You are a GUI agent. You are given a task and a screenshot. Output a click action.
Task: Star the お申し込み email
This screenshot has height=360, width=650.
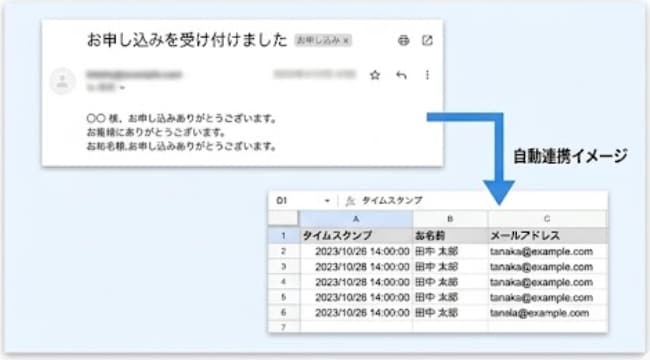point(375,75)
